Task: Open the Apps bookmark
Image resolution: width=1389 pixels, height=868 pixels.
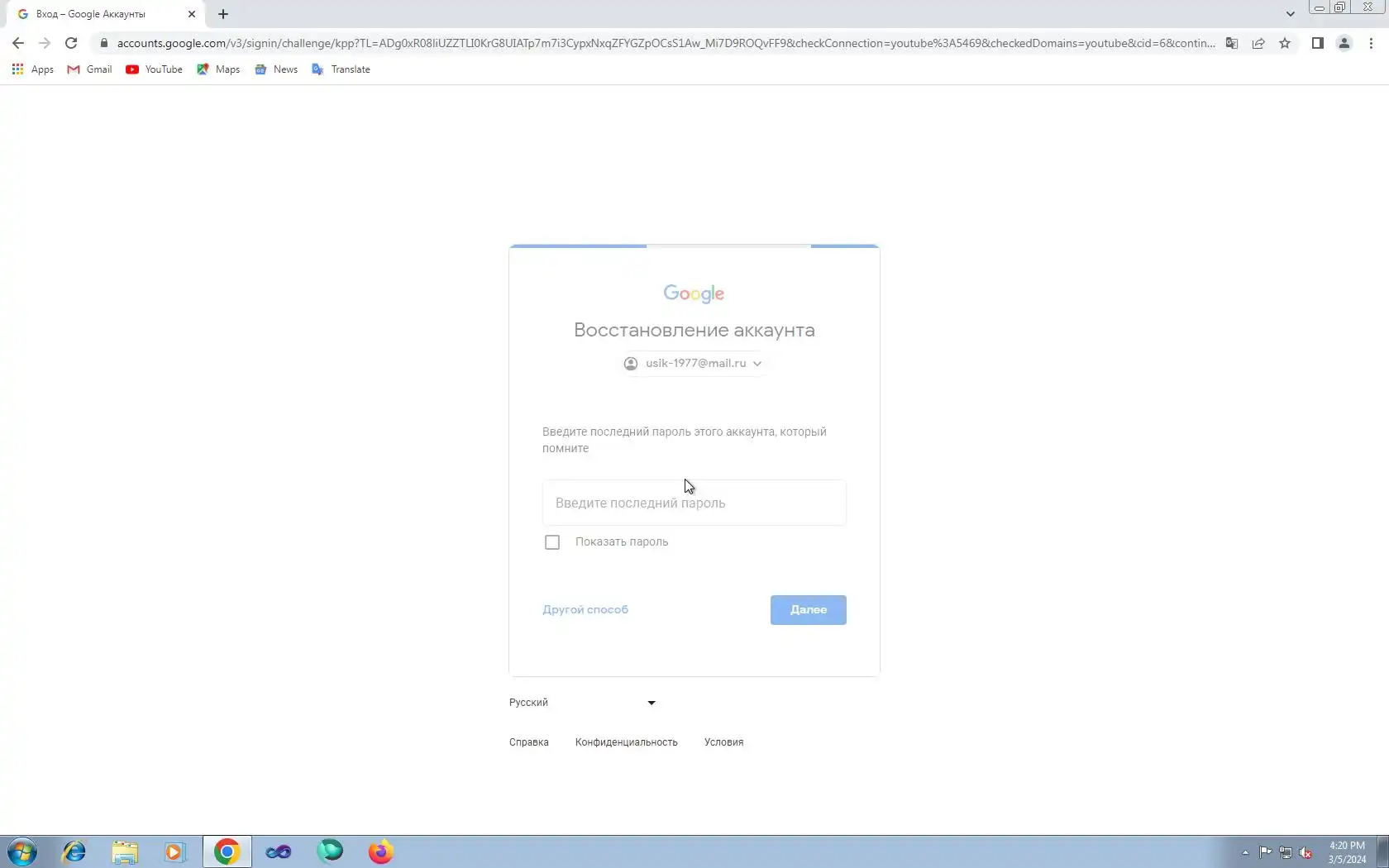Action: [x=33, y=69]
